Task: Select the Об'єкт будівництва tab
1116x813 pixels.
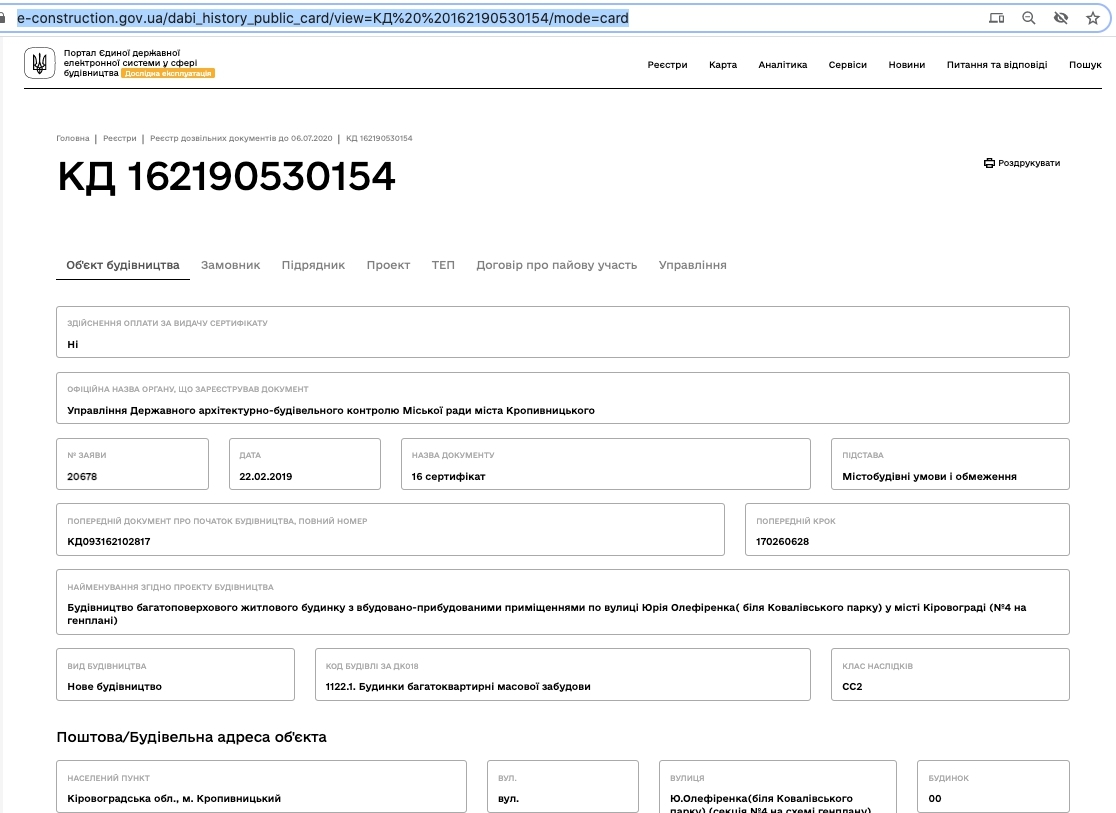Action: pyautogui.click(x=123, y=265)
